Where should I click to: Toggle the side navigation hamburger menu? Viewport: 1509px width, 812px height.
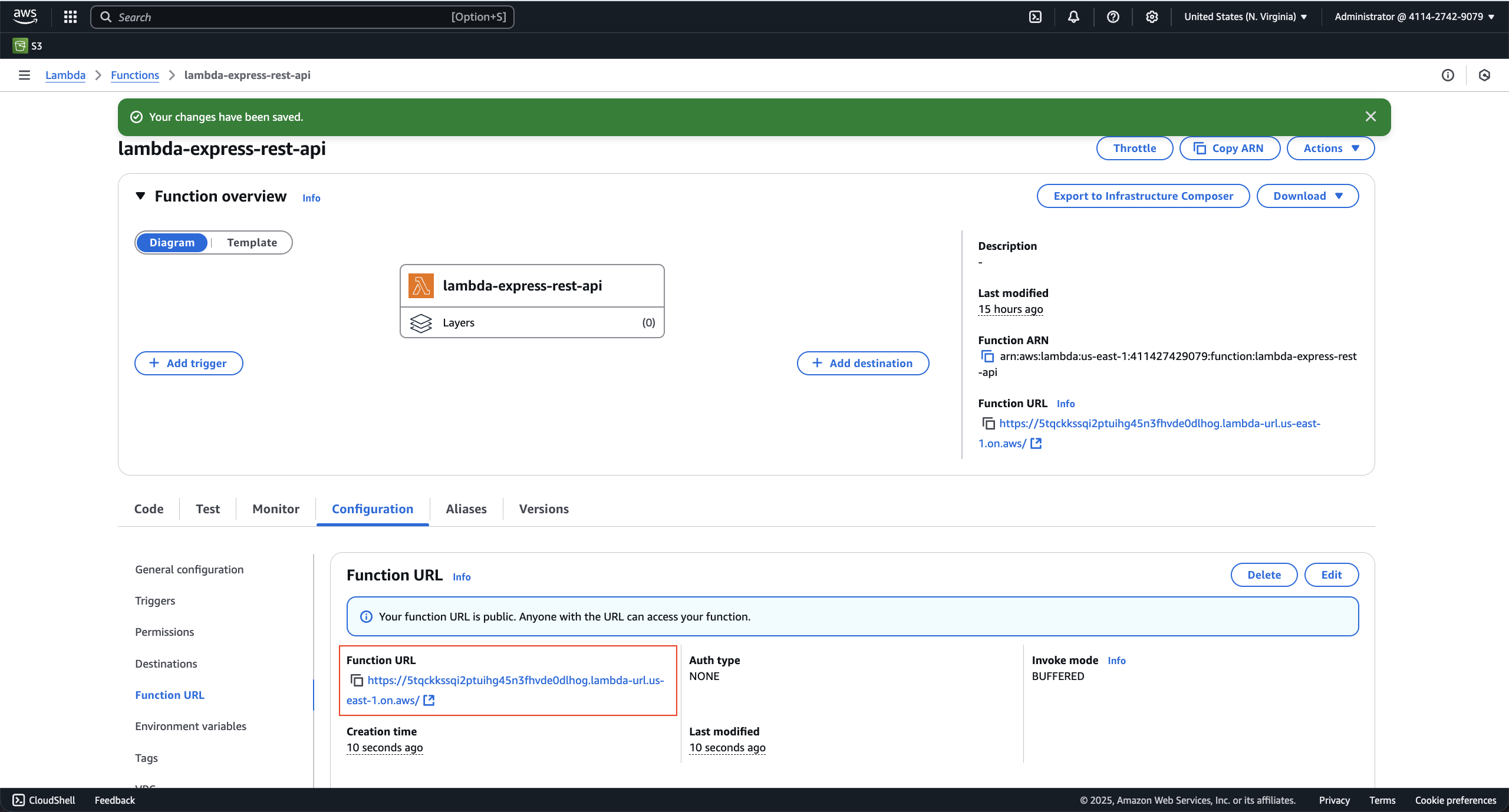pyautogui.click(x=24, y=75)
